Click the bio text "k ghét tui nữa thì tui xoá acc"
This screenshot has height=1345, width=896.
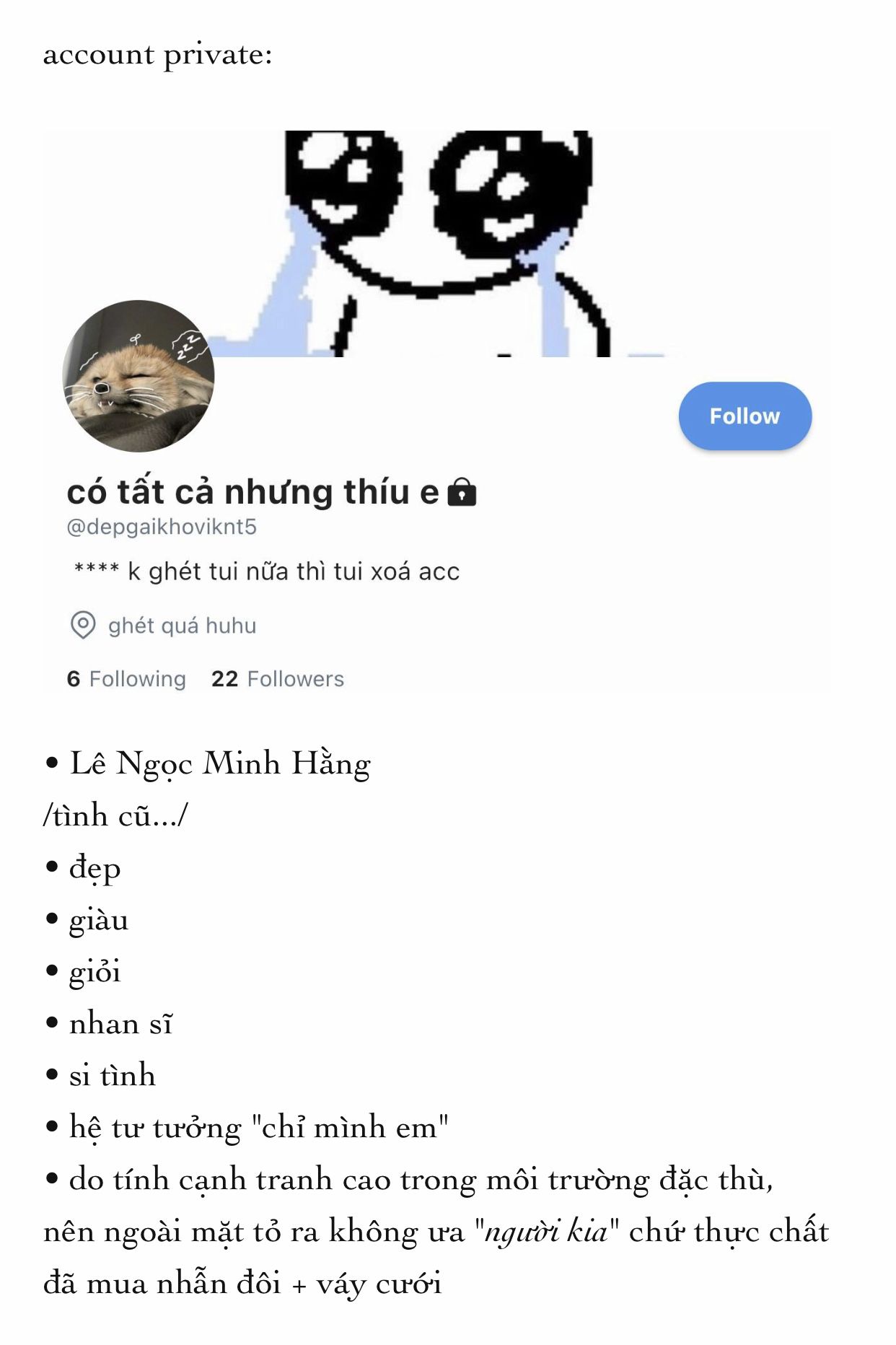click(x=294, y=571)
